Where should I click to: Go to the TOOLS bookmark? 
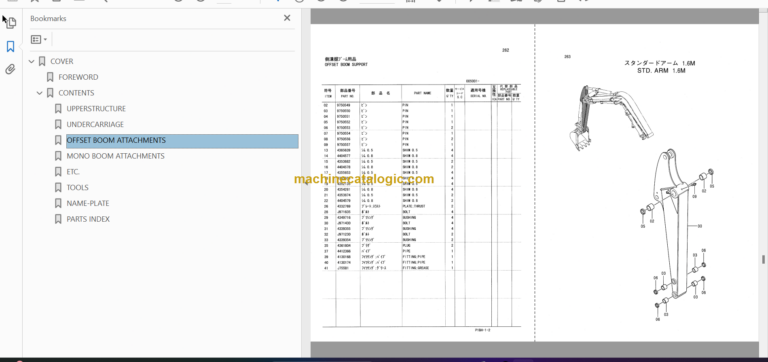[77, 187]
